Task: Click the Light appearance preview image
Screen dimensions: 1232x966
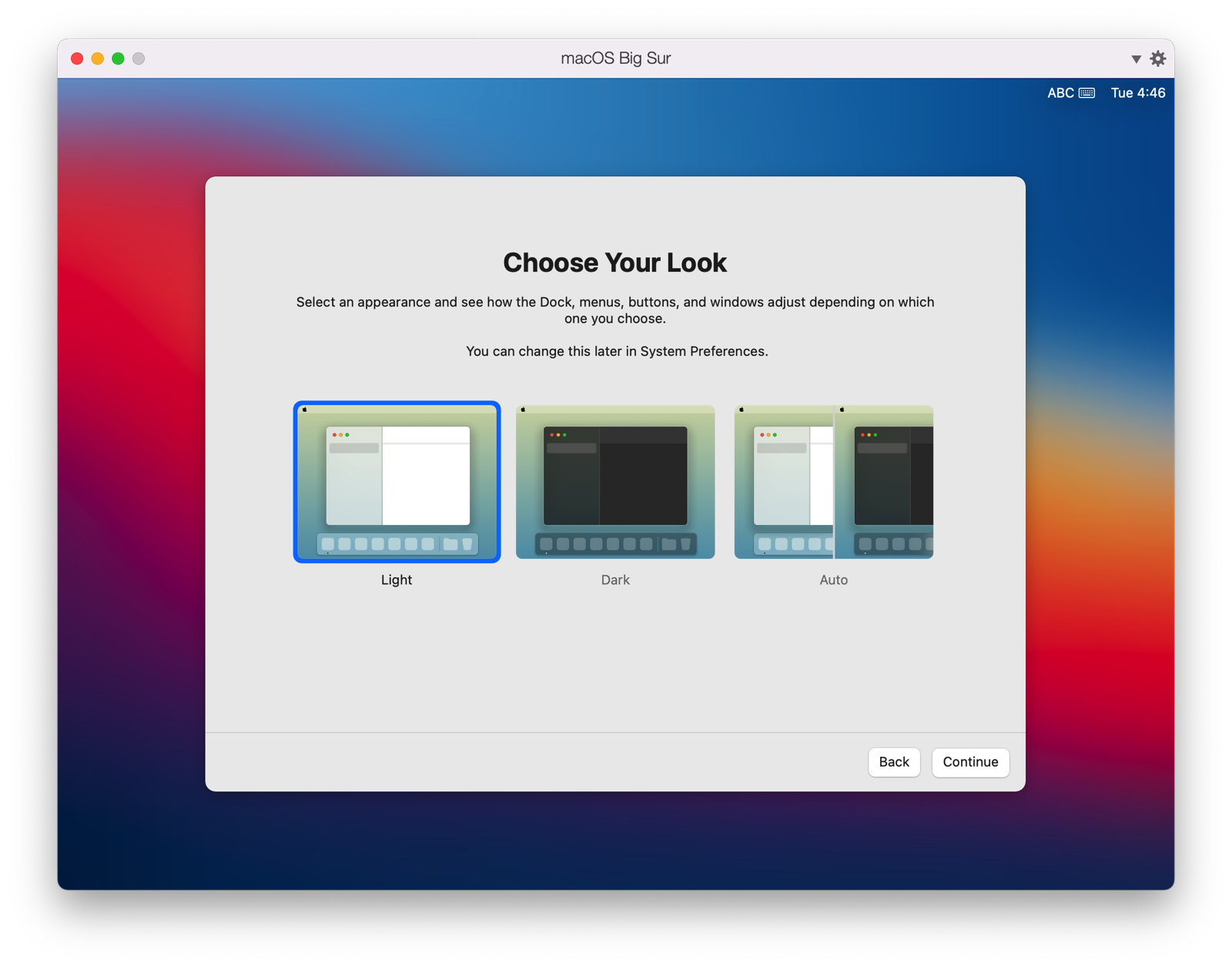Action: [396, 482]
